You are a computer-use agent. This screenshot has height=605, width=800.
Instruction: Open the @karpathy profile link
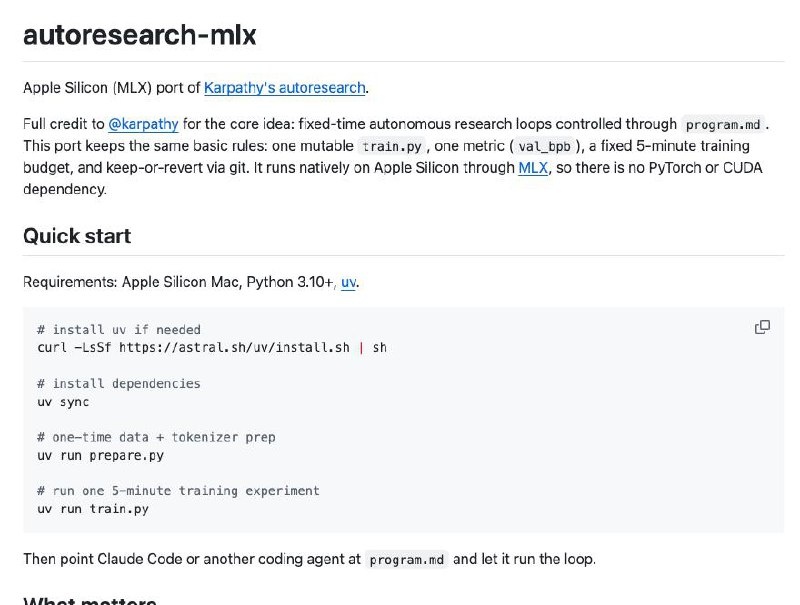tap(143, 125)
